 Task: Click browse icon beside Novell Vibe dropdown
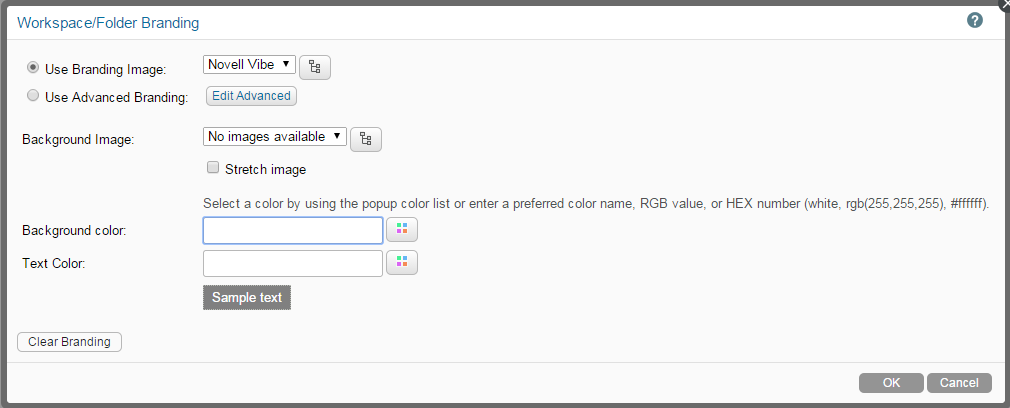pyautogui.click(x=315, y=67)
